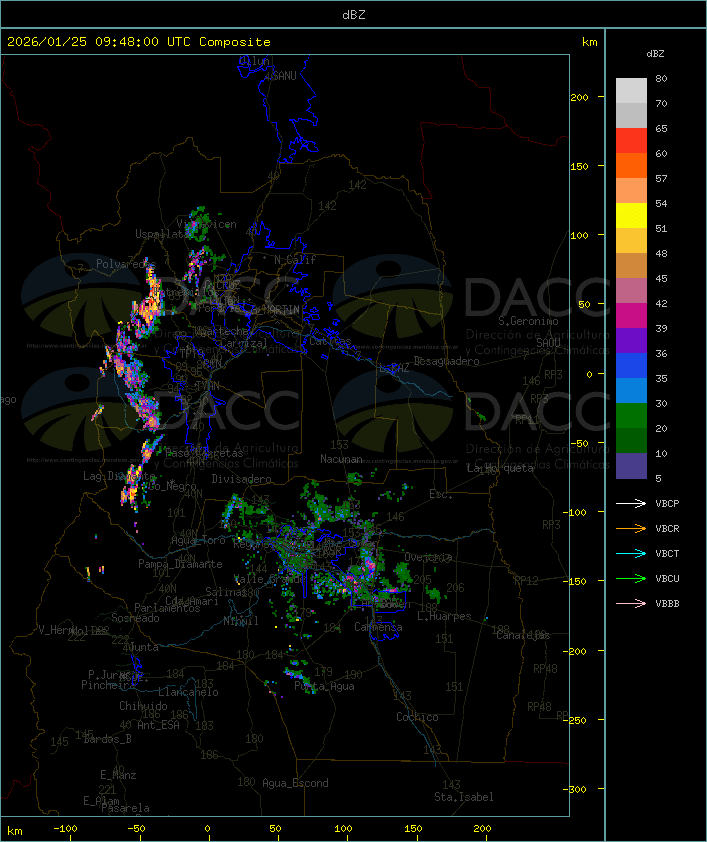
Task: Click the Canalejas label on map
Action: pos(523,635)
